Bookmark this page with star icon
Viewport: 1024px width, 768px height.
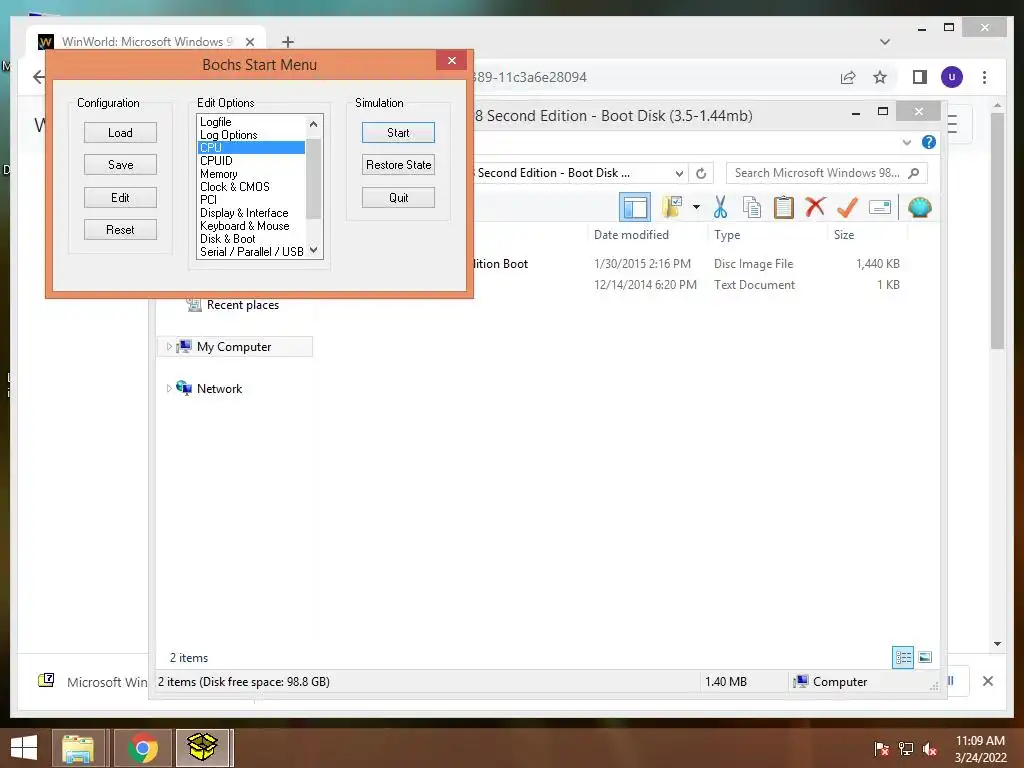click(x=880, y=78)
